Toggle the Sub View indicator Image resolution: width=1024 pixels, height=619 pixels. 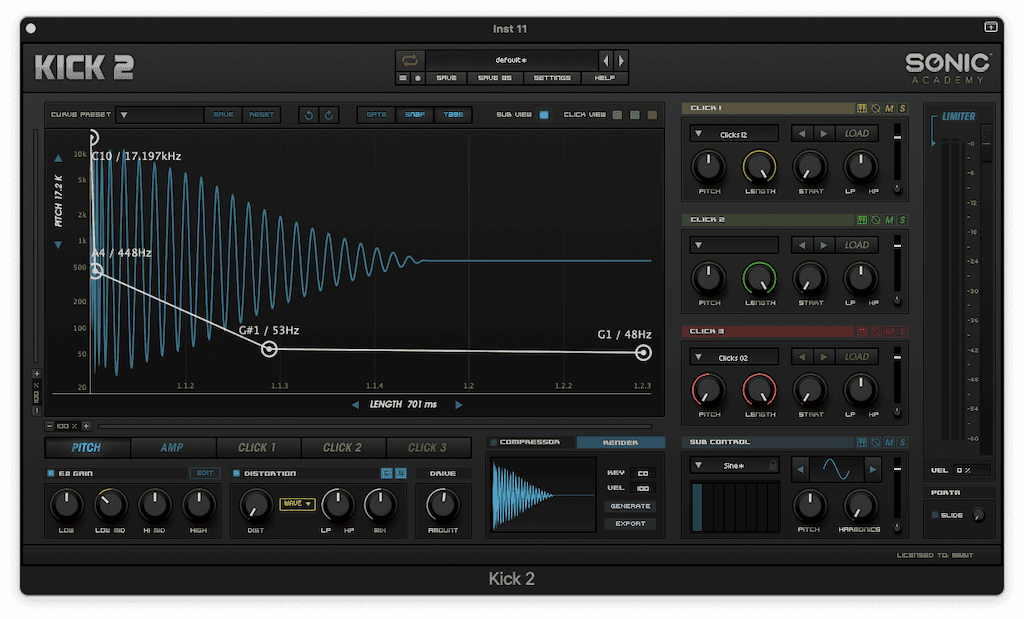click(x=544, y=115)
